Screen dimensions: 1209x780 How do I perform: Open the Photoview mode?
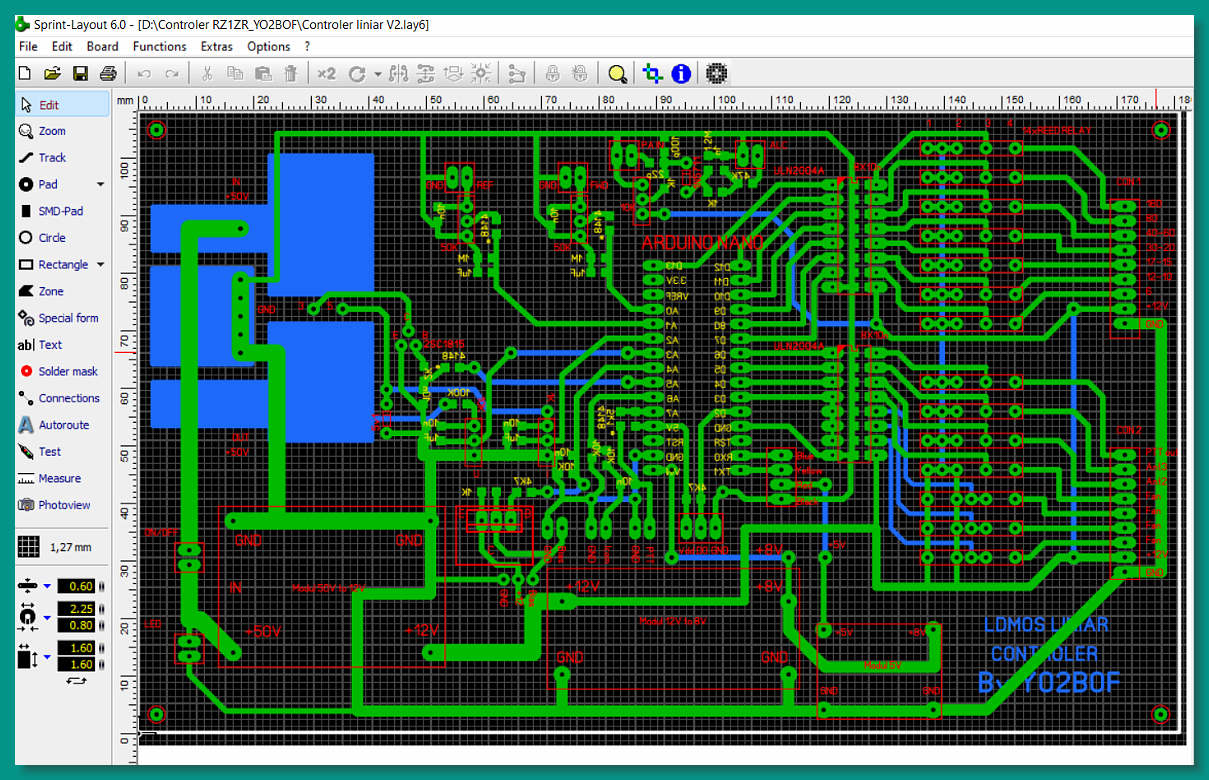point(62,505)
